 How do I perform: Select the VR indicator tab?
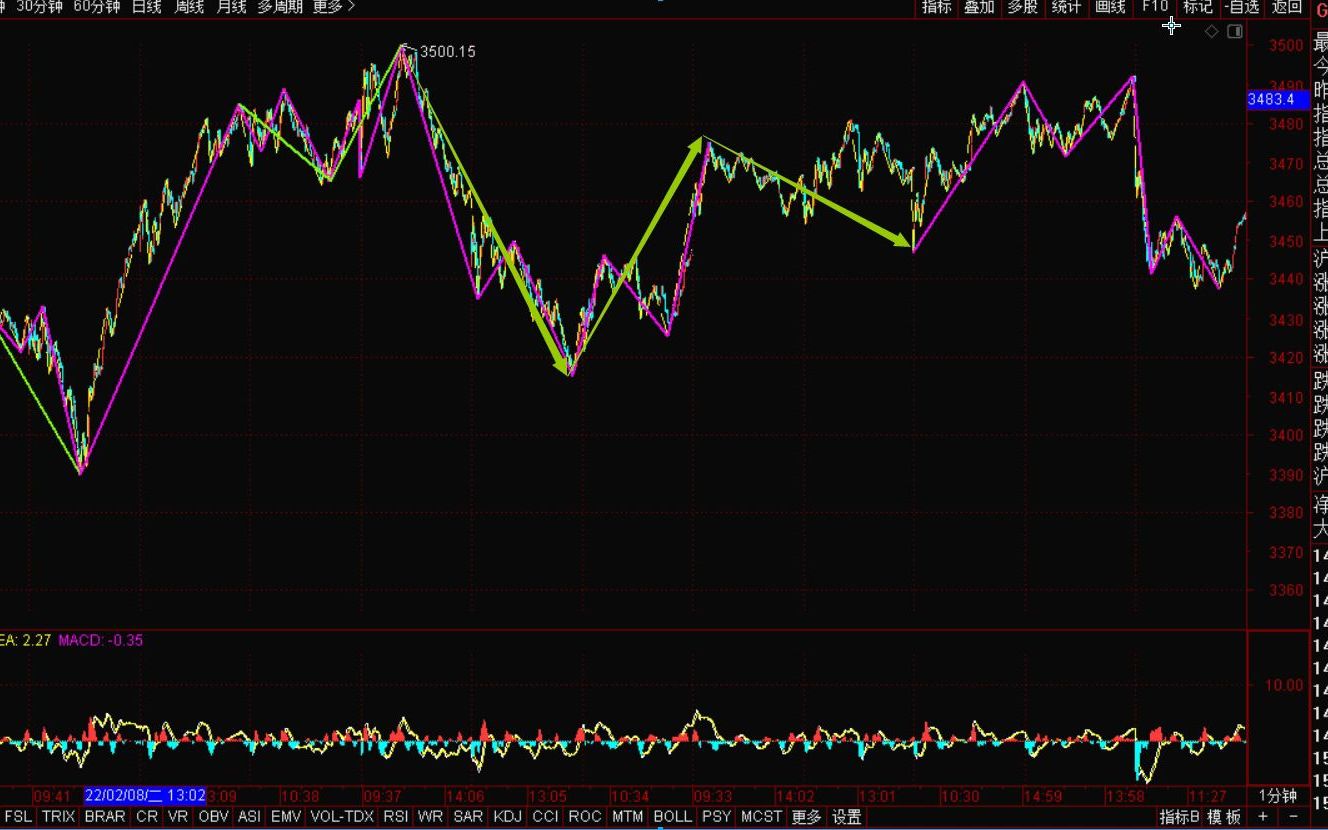tap(178, 817)
